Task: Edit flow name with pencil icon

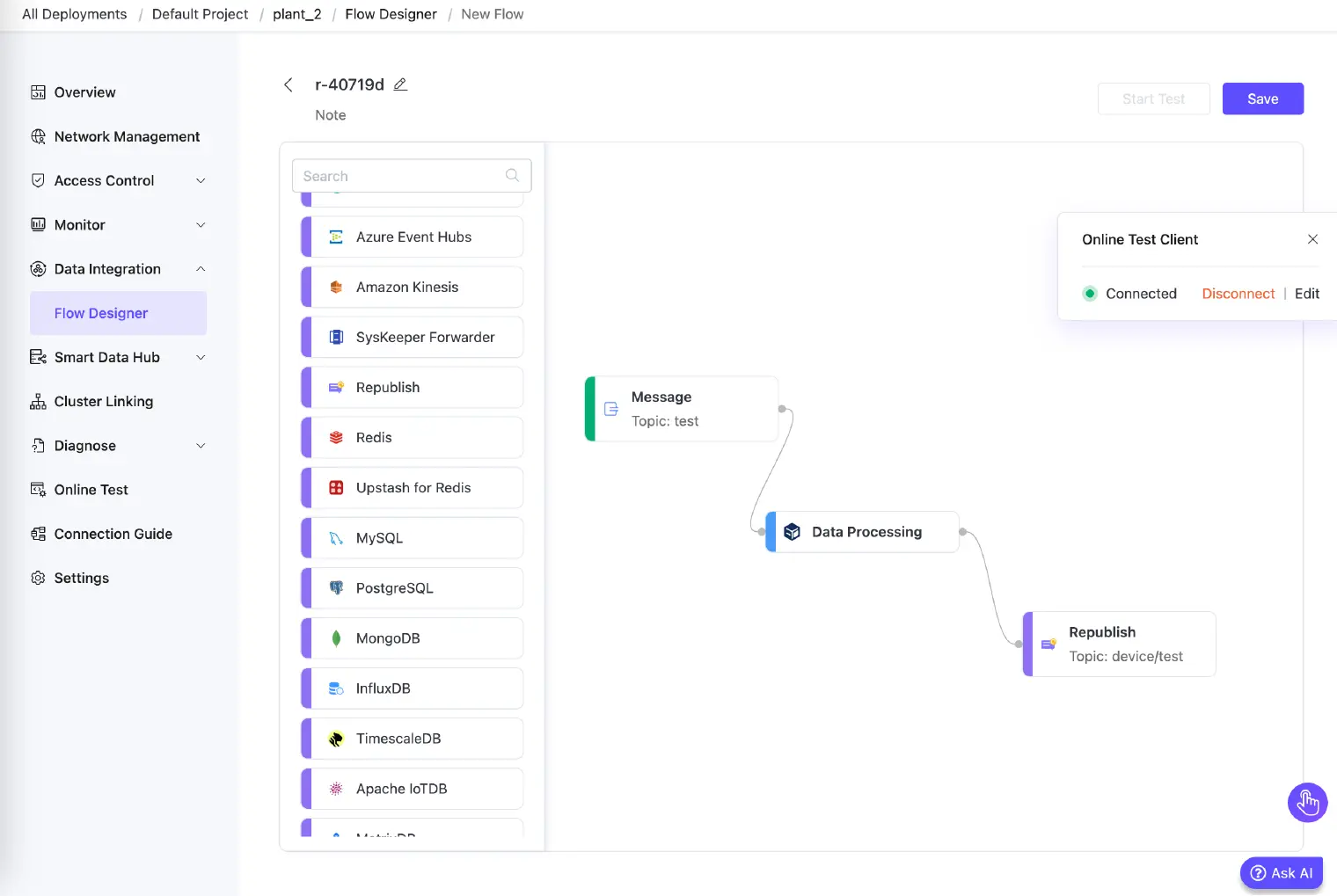Action: tap(400, 84)
